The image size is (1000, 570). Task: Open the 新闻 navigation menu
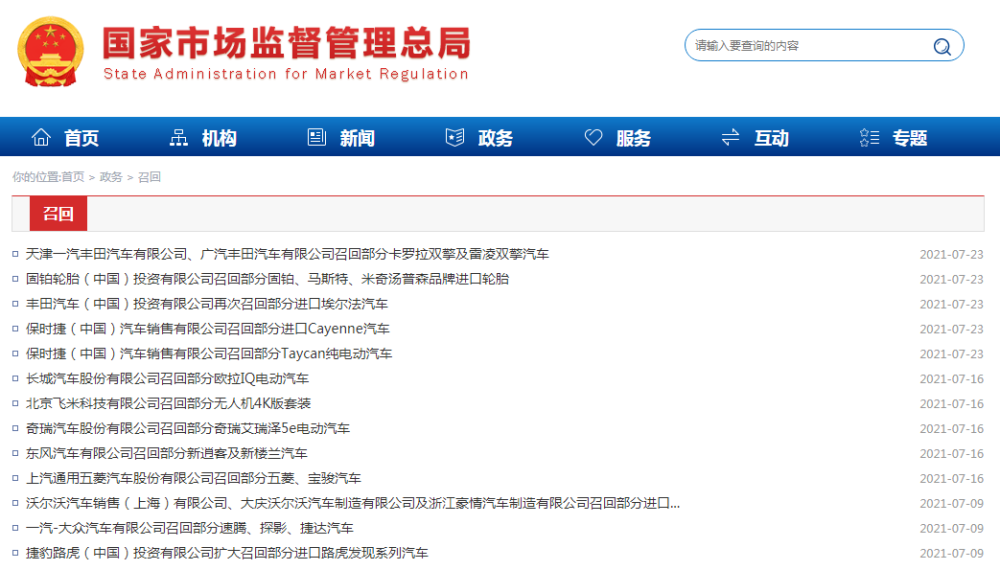coord(357,138)
